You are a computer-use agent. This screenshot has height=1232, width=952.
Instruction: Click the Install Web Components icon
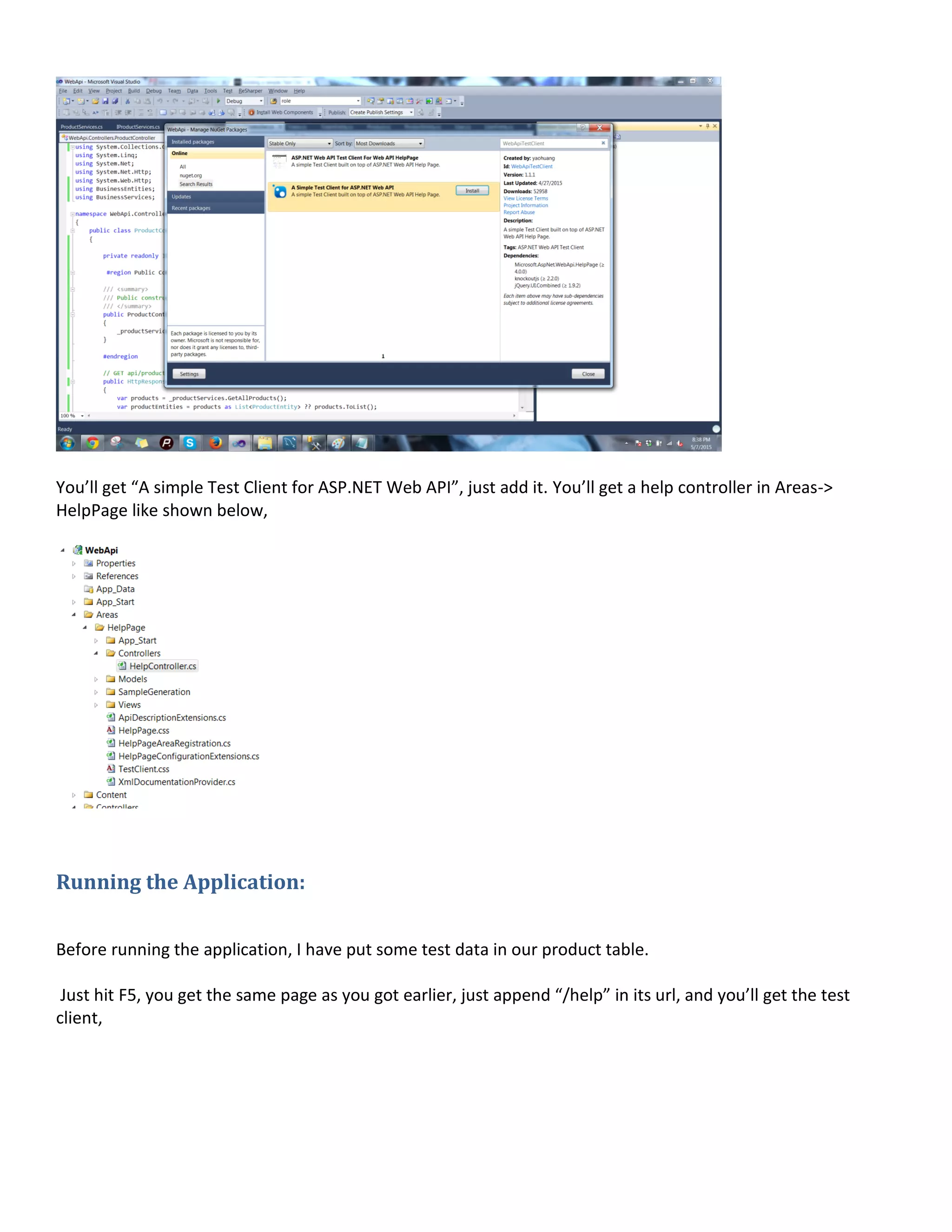tap(251, 112)
